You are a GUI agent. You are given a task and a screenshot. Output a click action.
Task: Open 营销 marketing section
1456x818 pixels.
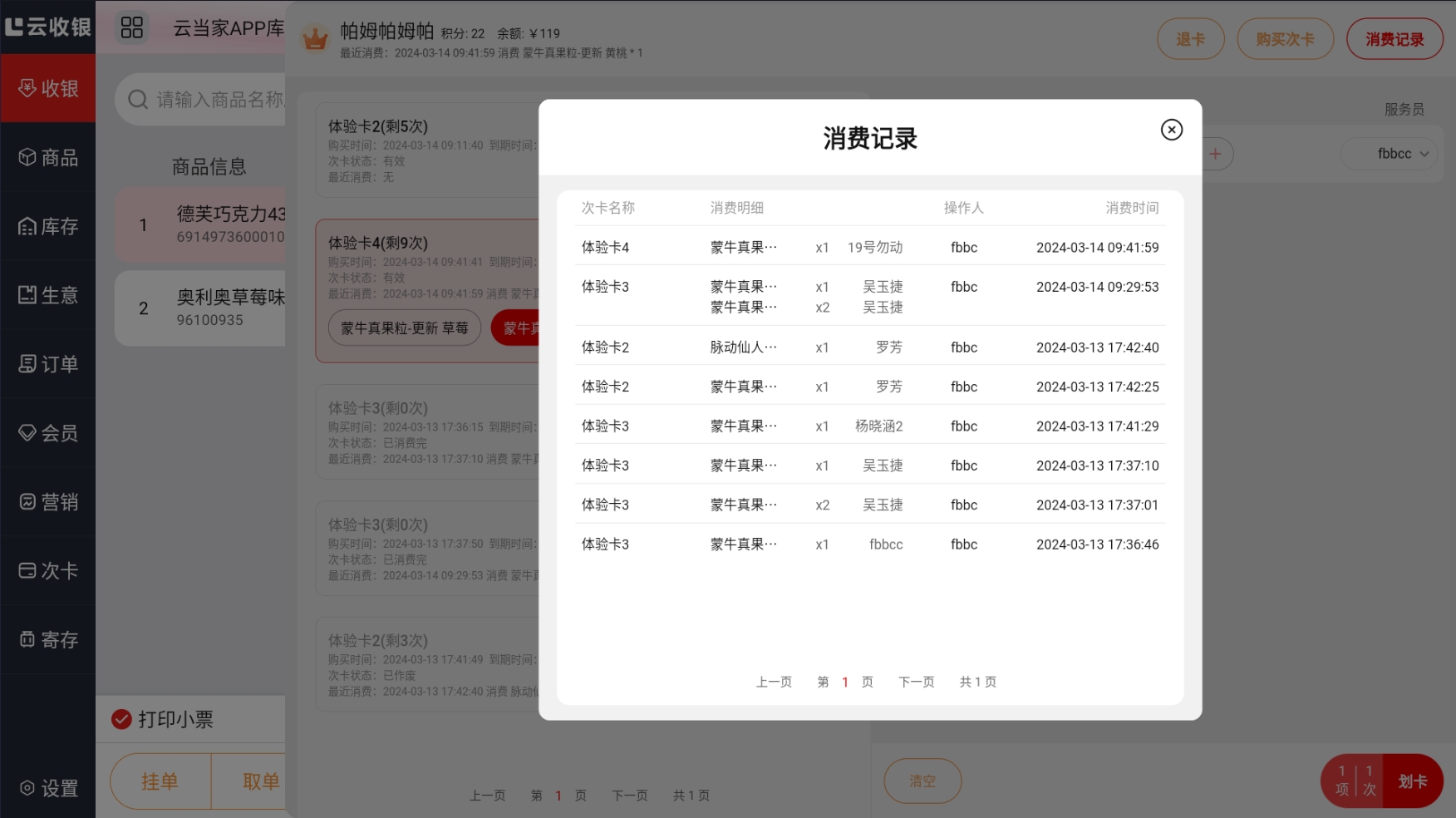pyautogui.click(x=48, y=502)
